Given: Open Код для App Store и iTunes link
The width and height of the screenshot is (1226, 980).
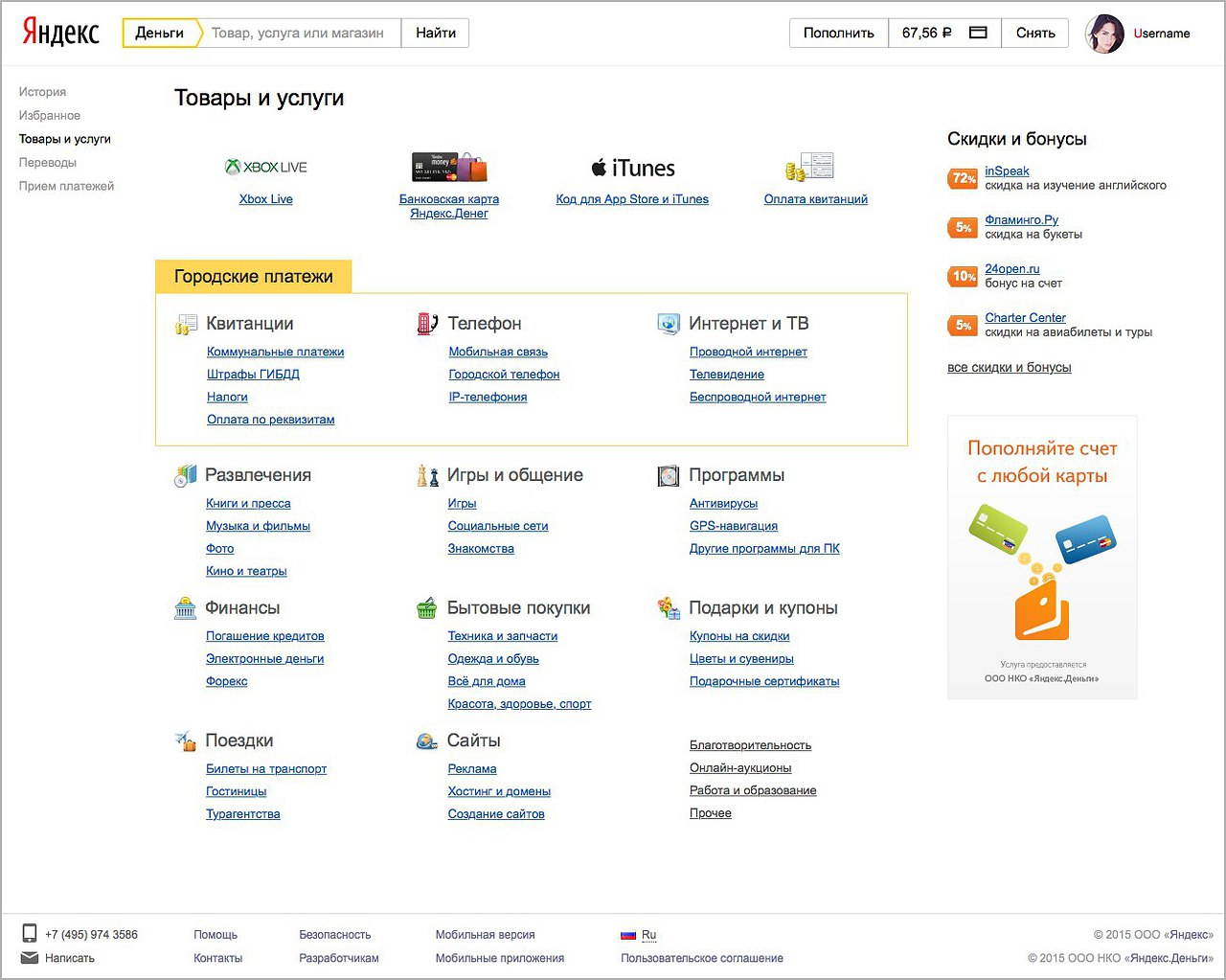Looking at the screenshot, I should pyautogui.click(x=632, y=199).
